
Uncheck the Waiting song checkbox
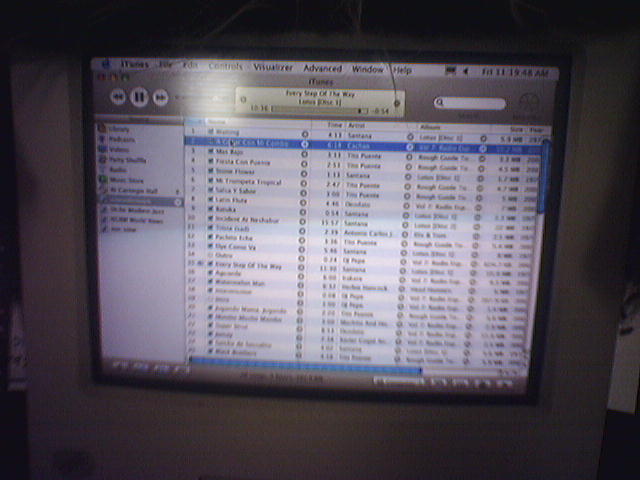click(210, 133)
